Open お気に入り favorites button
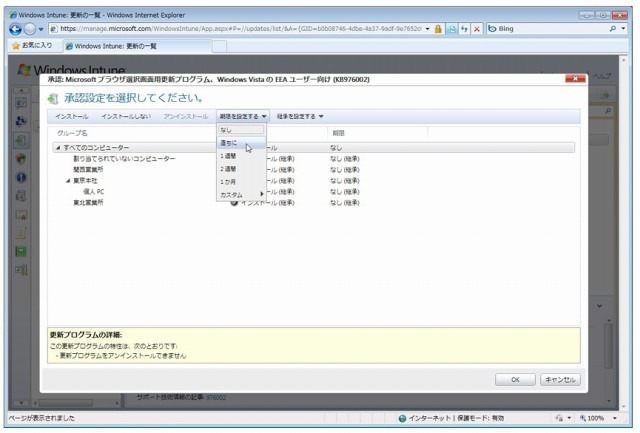The image size is (640, 433). click(32, 46)
